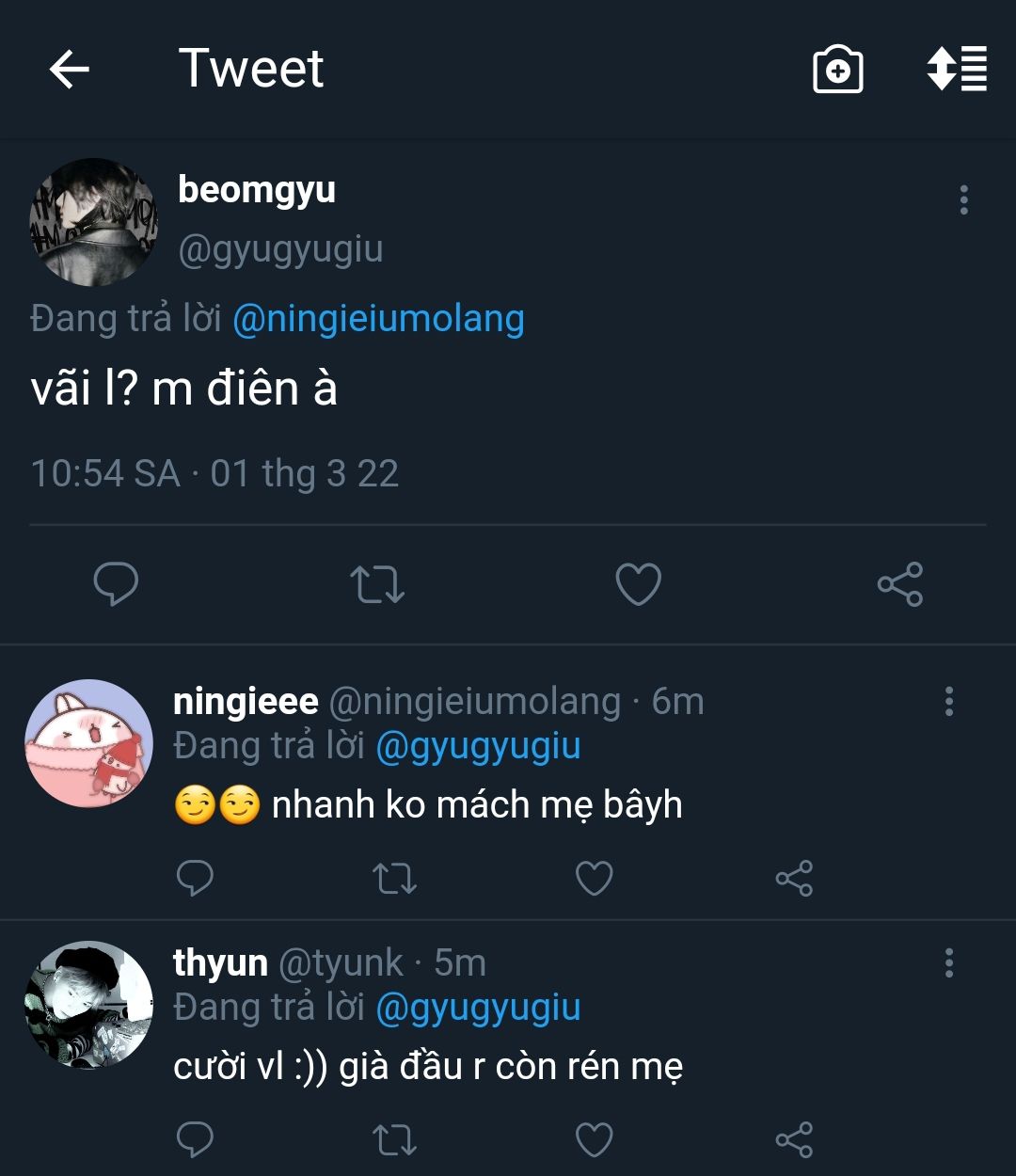
Task: Open the reply sort order icon
Action: coord(957,69)
